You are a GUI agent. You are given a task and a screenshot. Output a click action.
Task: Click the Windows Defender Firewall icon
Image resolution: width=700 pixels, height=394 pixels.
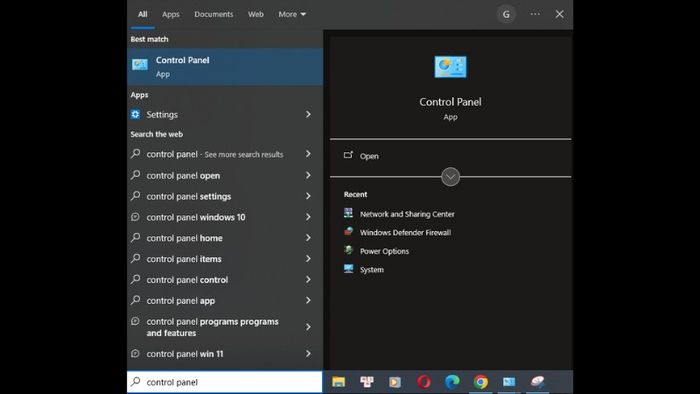[x=349, y=232]
